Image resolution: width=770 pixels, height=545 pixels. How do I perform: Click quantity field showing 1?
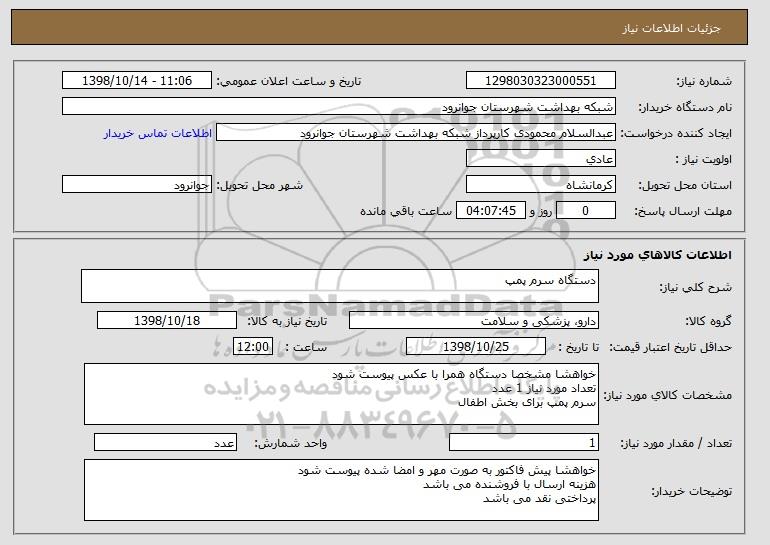[x=524, y=442]
